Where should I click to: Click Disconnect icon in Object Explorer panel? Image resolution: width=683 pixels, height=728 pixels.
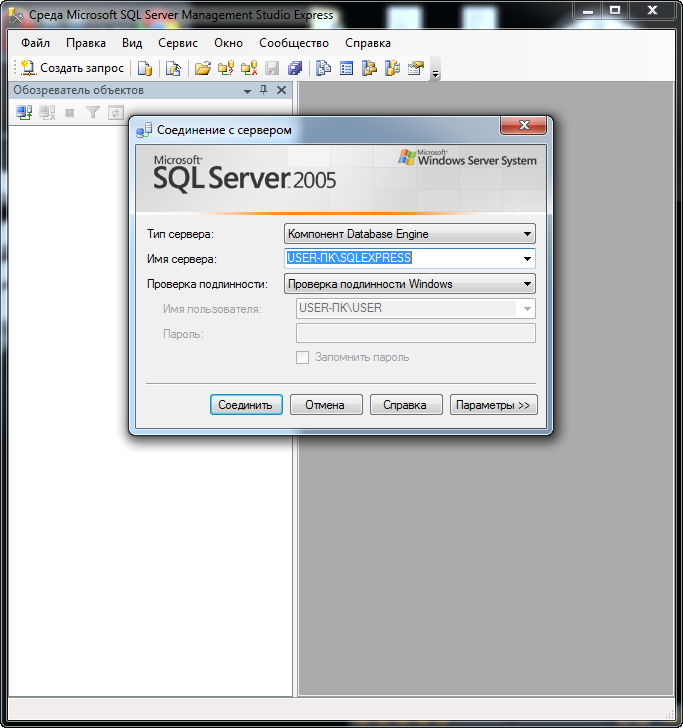pyautogui.click(x=47, y=112)
